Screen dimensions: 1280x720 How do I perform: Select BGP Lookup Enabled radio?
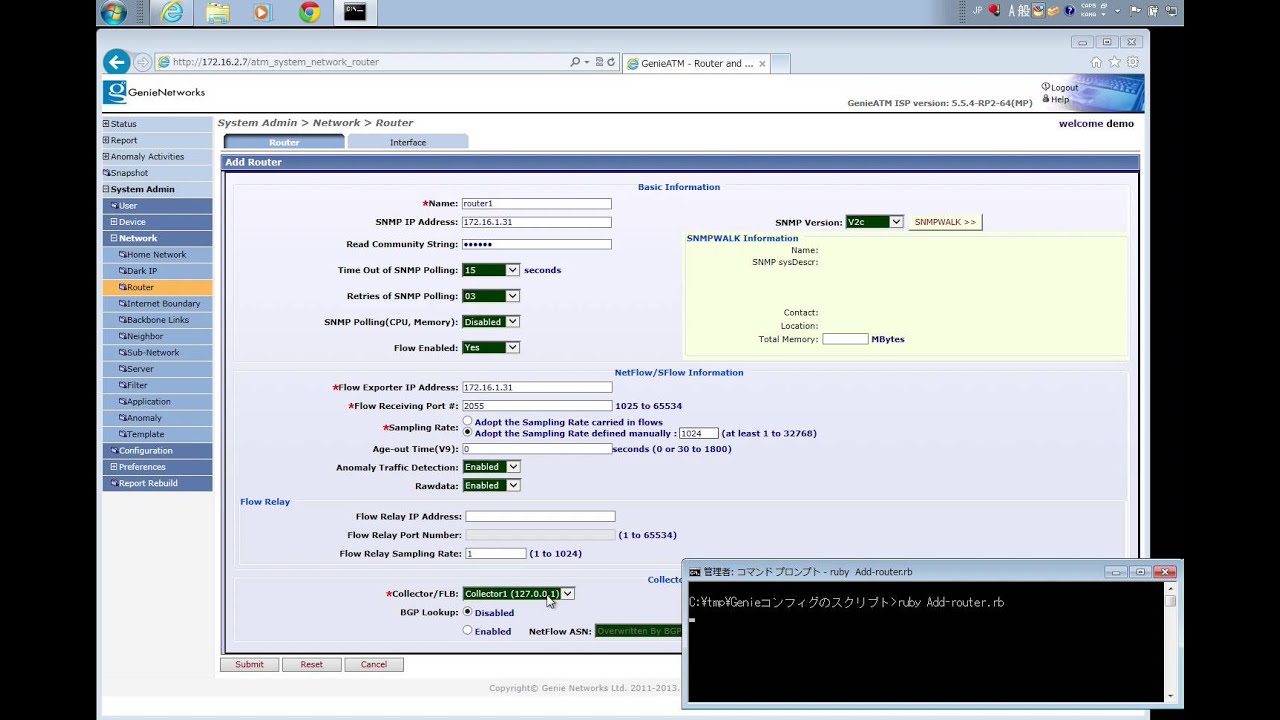click(x=467, y=631)
